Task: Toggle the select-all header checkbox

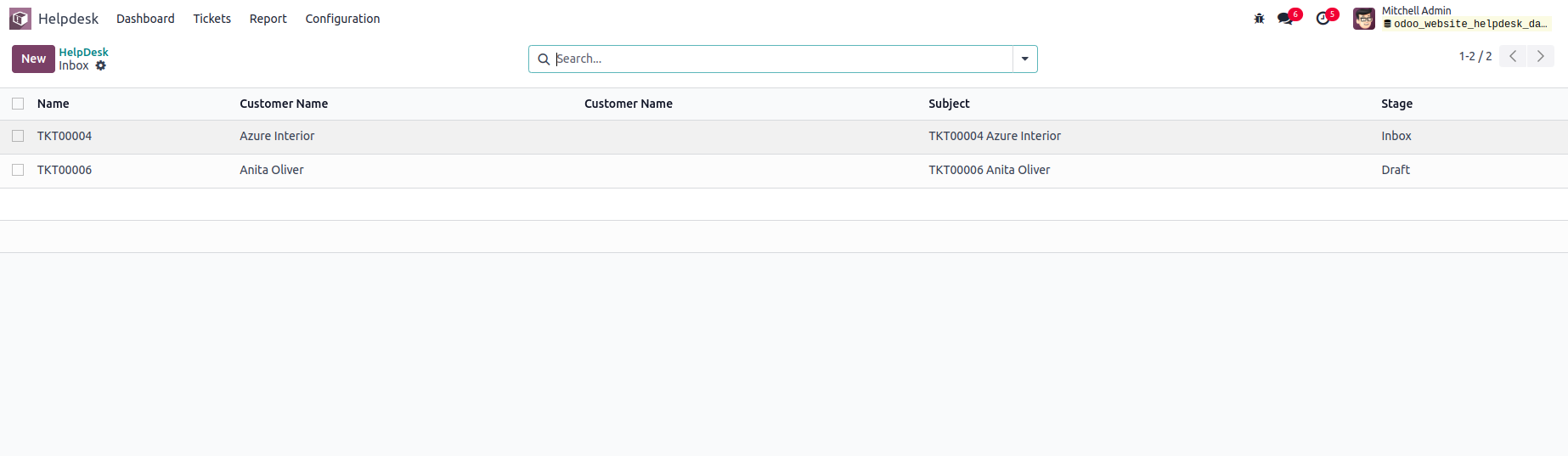Action: point(18,104)
